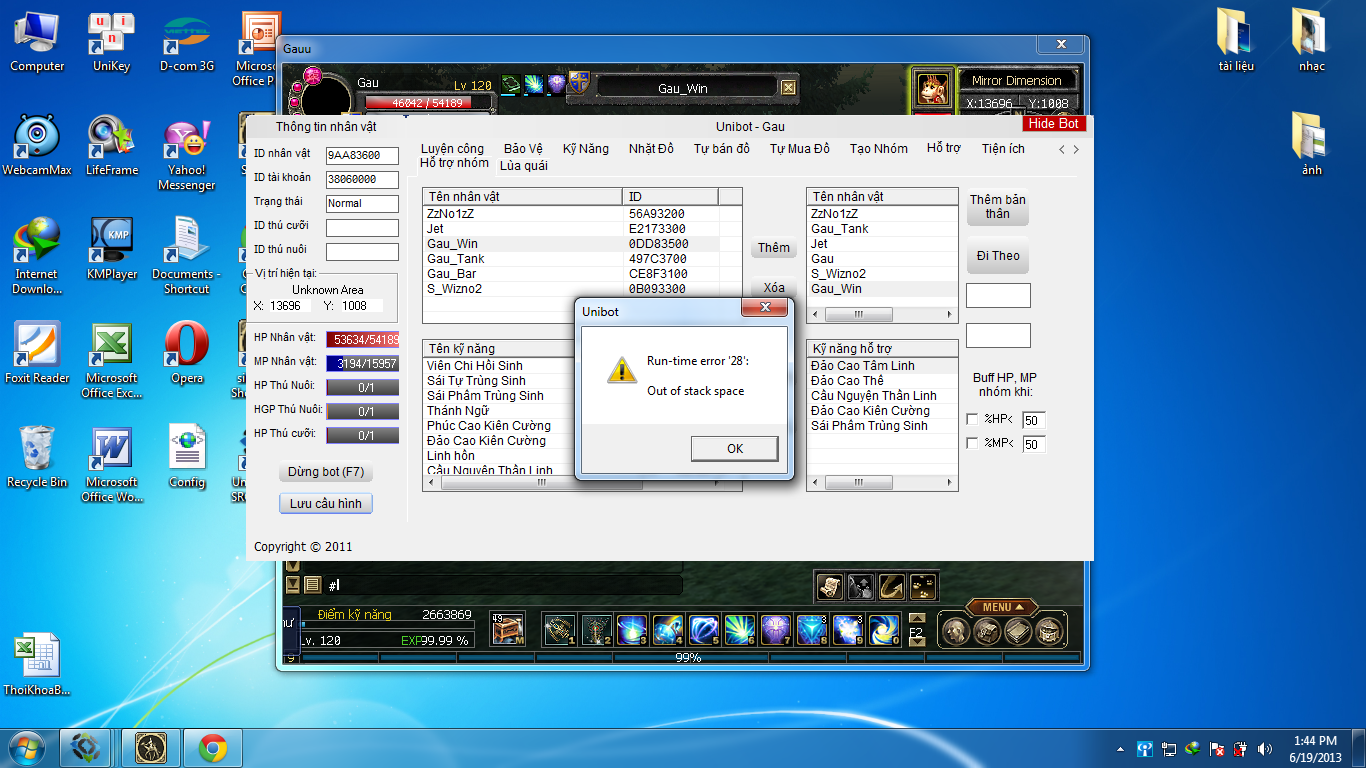Image resolution: width=1366 pixels, height=768 pixels.
Task: Click OK in the Run-time error dialog
Action: coord(735,448)
